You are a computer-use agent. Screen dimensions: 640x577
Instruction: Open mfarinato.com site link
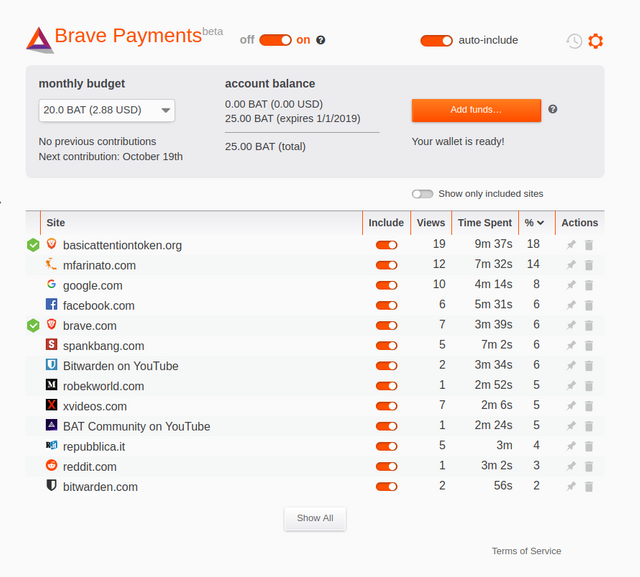[99, 265]
